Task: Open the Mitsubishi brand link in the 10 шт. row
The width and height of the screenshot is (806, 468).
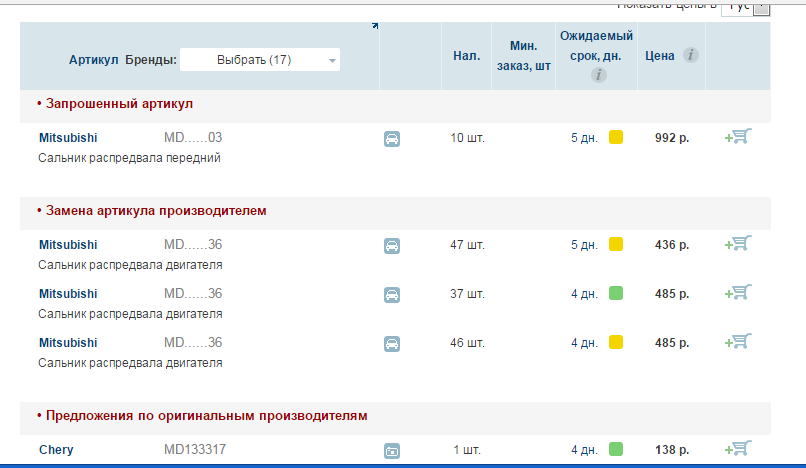Action: [68, 138]
